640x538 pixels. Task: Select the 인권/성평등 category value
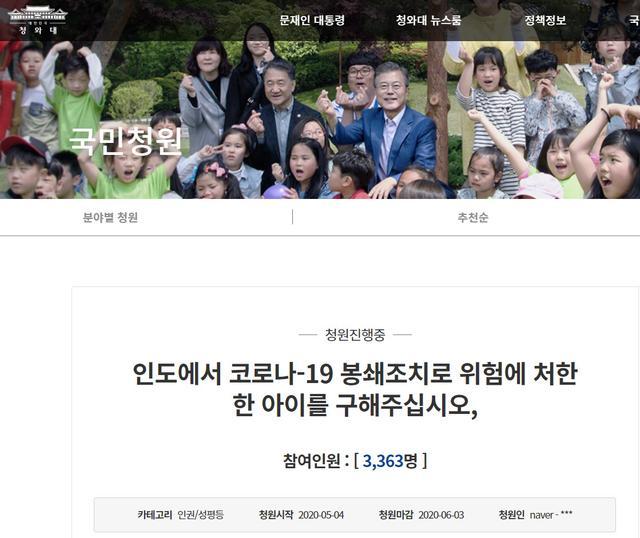coord(200,515)
